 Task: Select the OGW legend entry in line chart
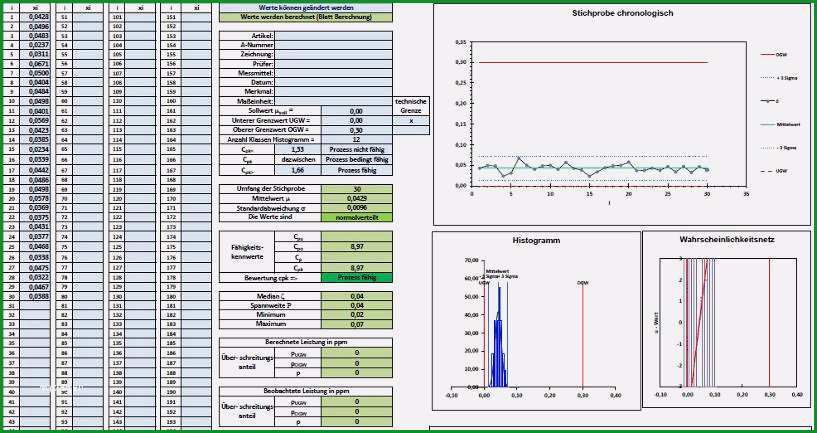click(772, 54)
